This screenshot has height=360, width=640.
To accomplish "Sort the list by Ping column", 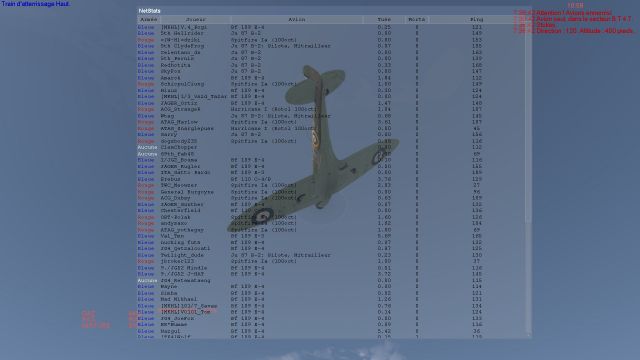I will tap(477, 20).
